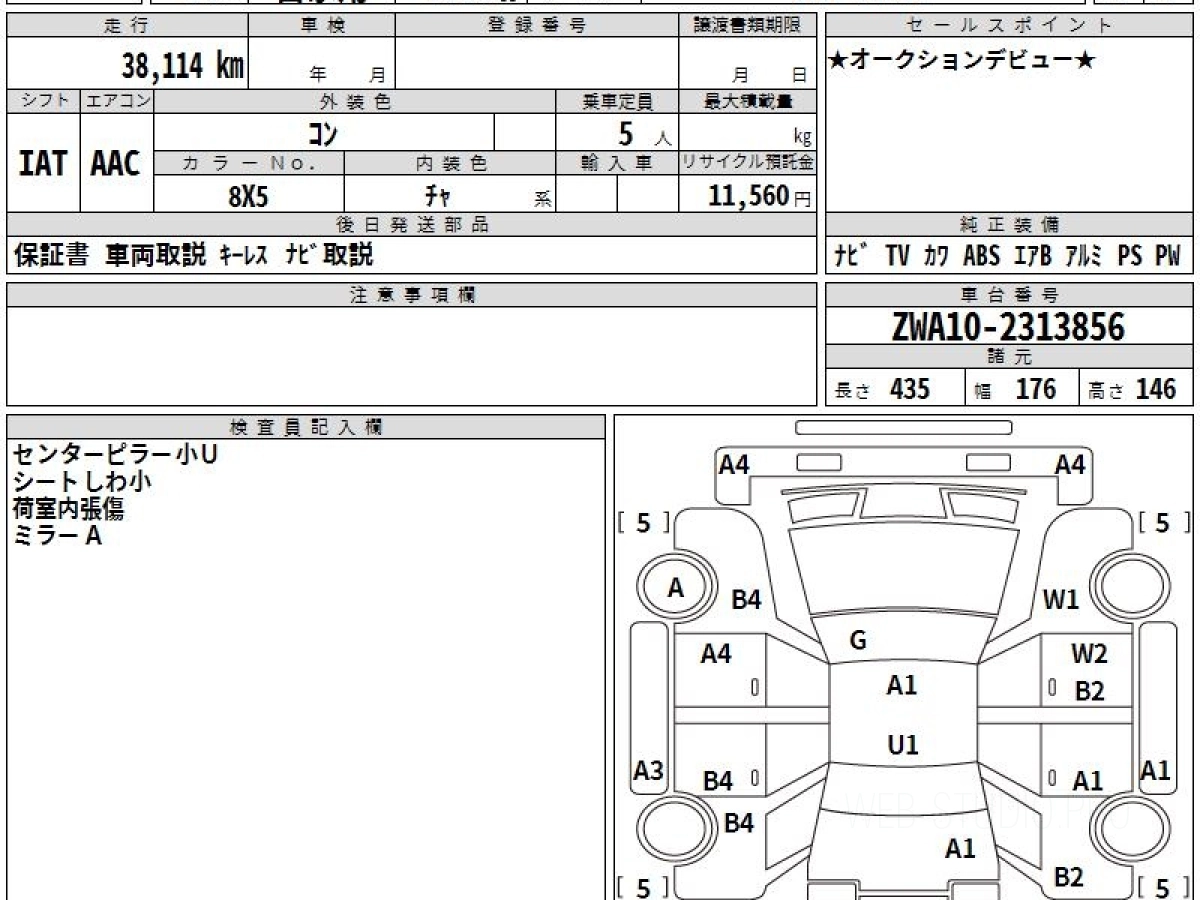Select the inspector note ミラー A

(x=58, y=536)
